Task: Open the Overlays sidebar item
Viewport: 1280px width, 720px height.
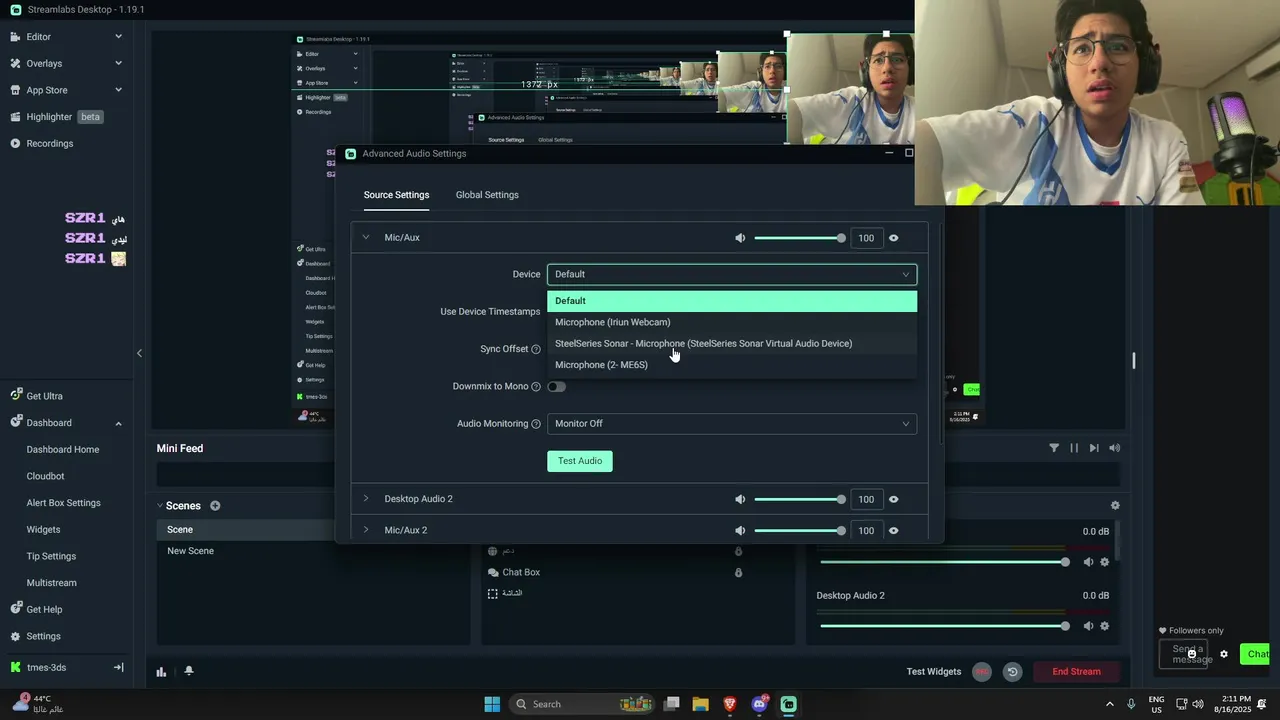Action: coord(44,63)
